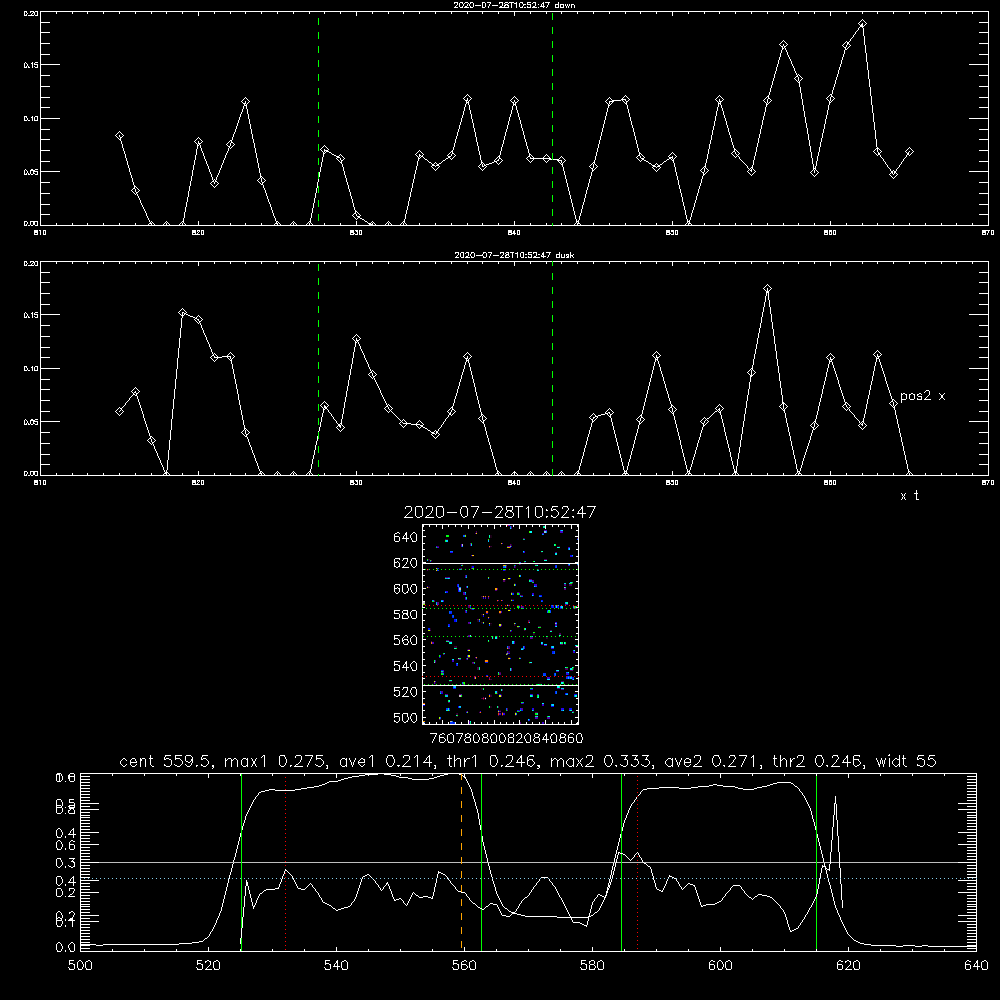Image resolution: width=1000 pixels, height=1000 pixels.
Task: Click the image y-axis label 560
Action: click(406, 640)
